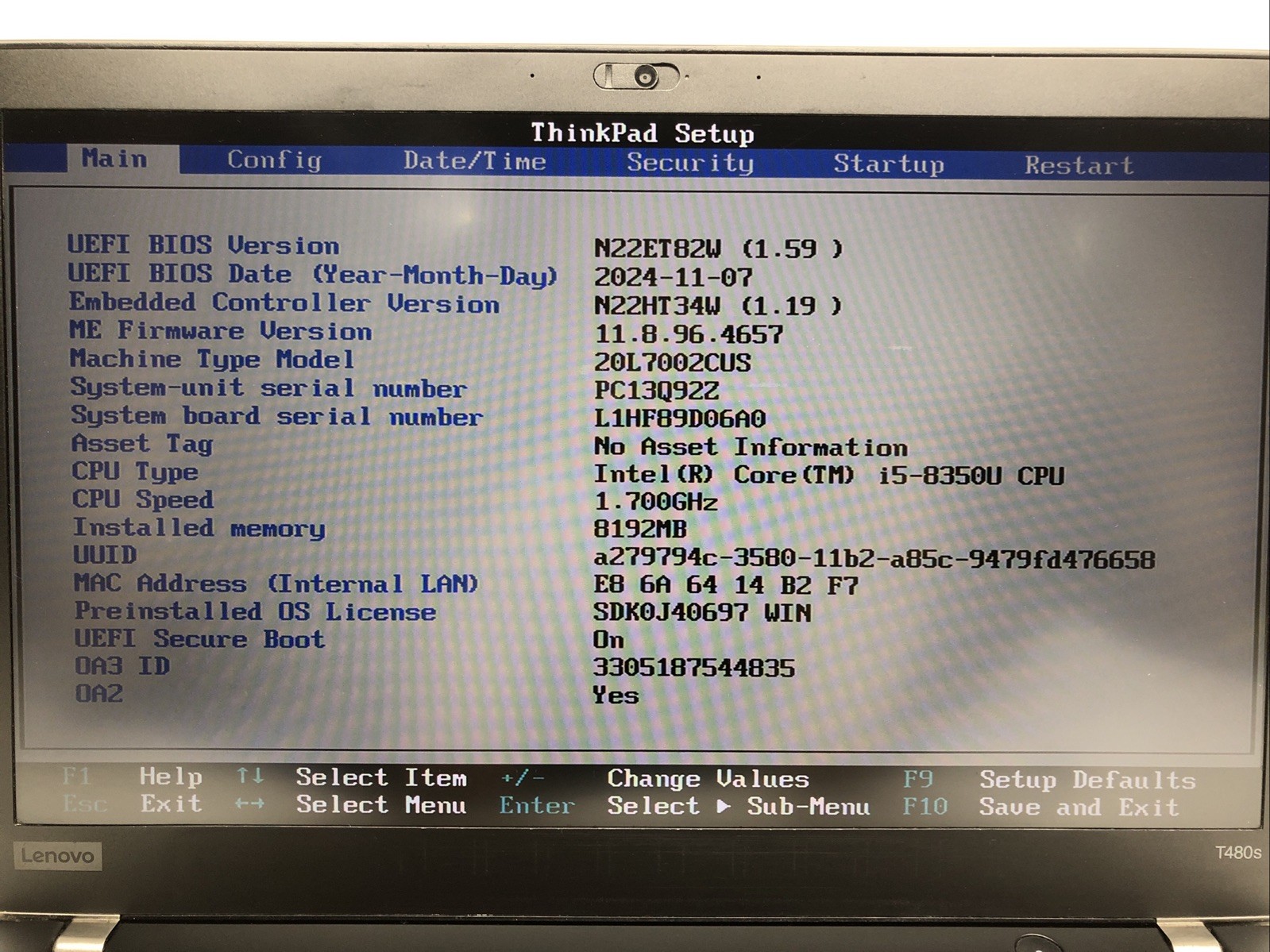Click the up-down arrows Select Item icon

pos(250,775)
